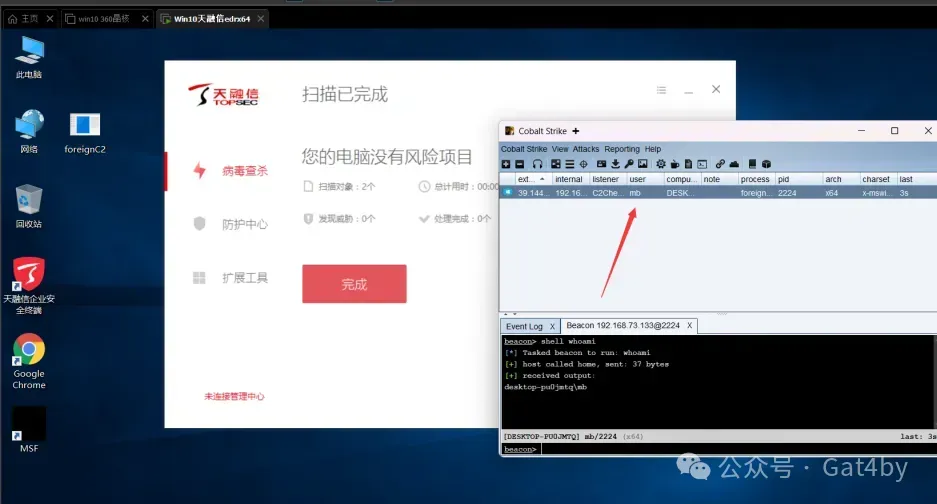Click the lightning bolt virus scan icon
The height and width of the screenshot is (504, 937).
point(200,170)
